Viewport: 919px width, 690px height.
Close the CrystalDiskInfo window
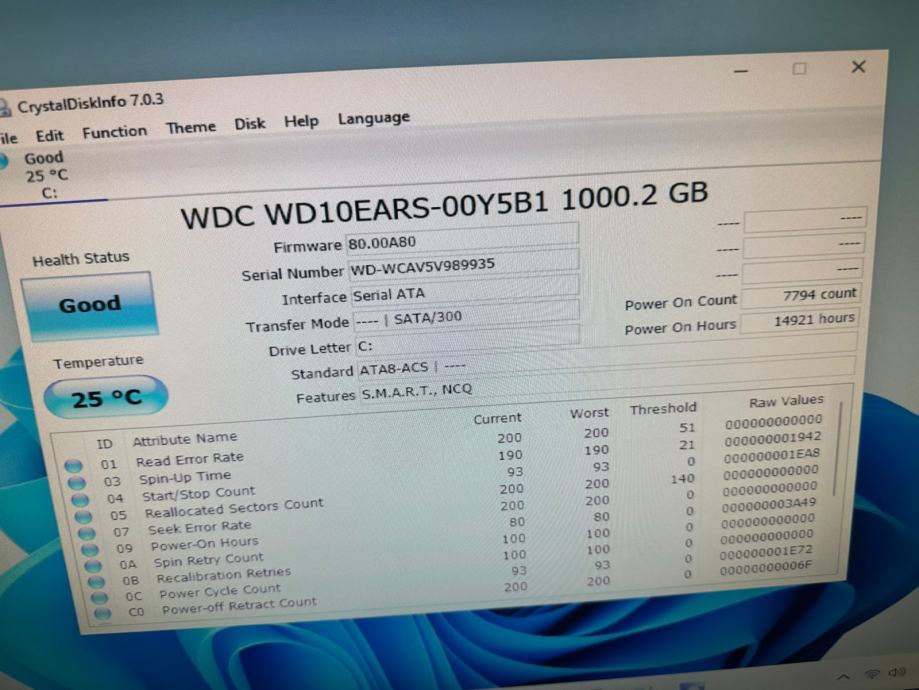[x=859, y=67]
